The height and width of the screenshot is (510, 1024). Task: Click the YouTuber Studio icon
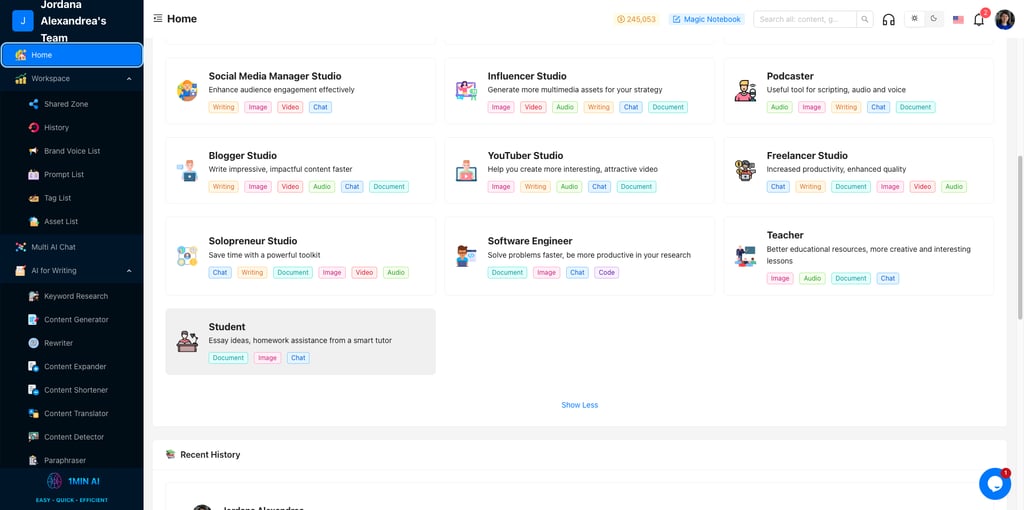tap(466, 170)
